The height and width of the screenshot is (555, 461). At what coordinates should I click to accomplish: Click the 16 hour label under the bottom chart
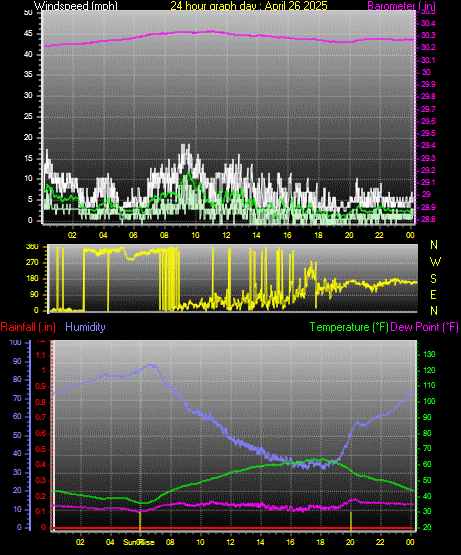[x=290, y=542]
